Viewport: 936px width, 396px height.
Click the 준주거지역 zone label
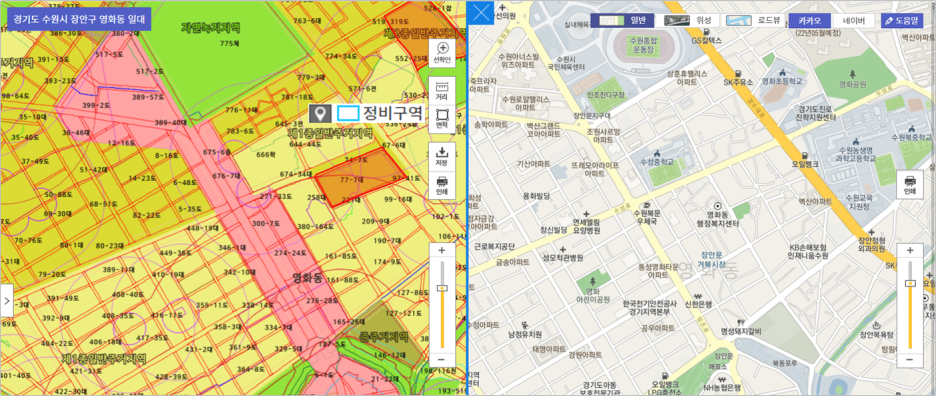pyautogui.click(x=383, y=337)
